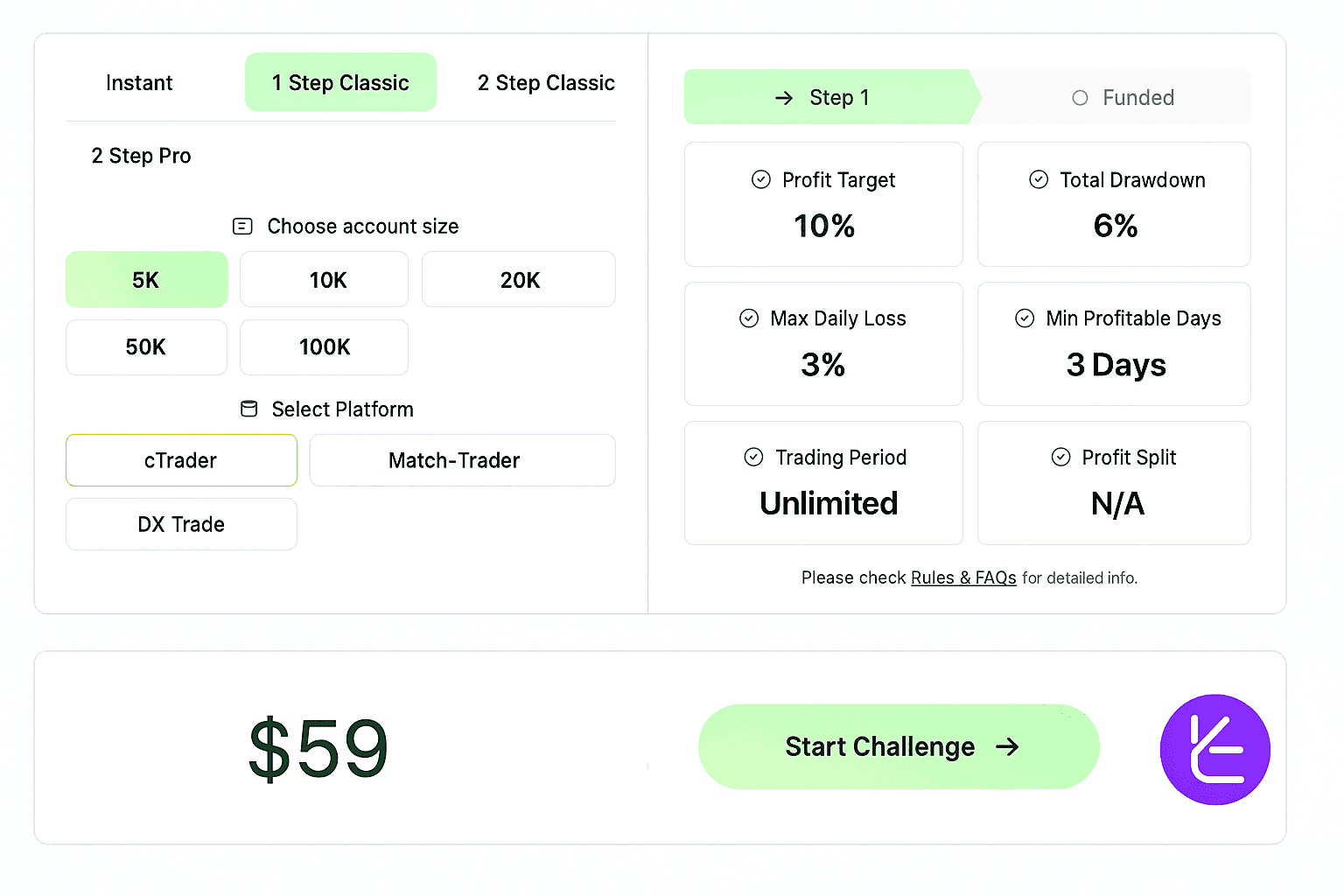This screenshot has height=896, width=1344.
Task: Switch to the Instant challenge tab
Action: coord(139,83)
